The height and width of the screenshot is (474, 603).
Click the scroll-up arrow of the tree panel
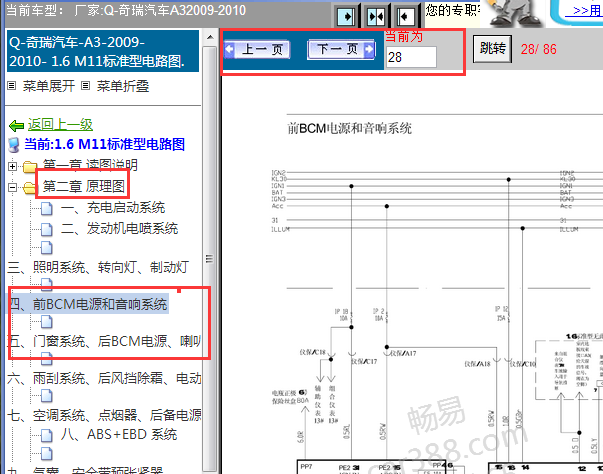[x=210, y=37]
